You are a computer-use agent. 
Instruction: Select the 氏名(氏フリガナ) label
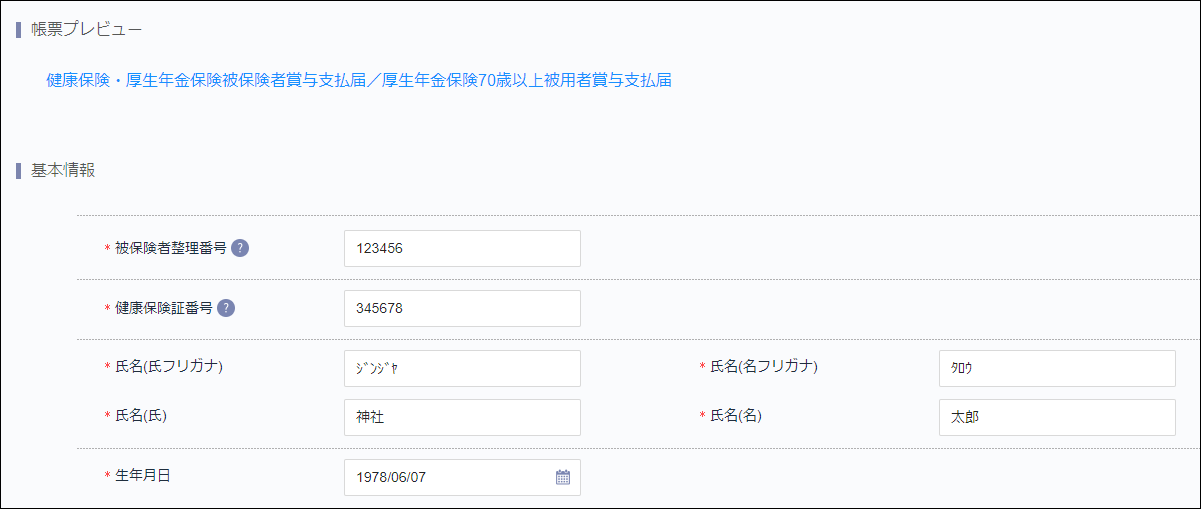coord(169,366)
